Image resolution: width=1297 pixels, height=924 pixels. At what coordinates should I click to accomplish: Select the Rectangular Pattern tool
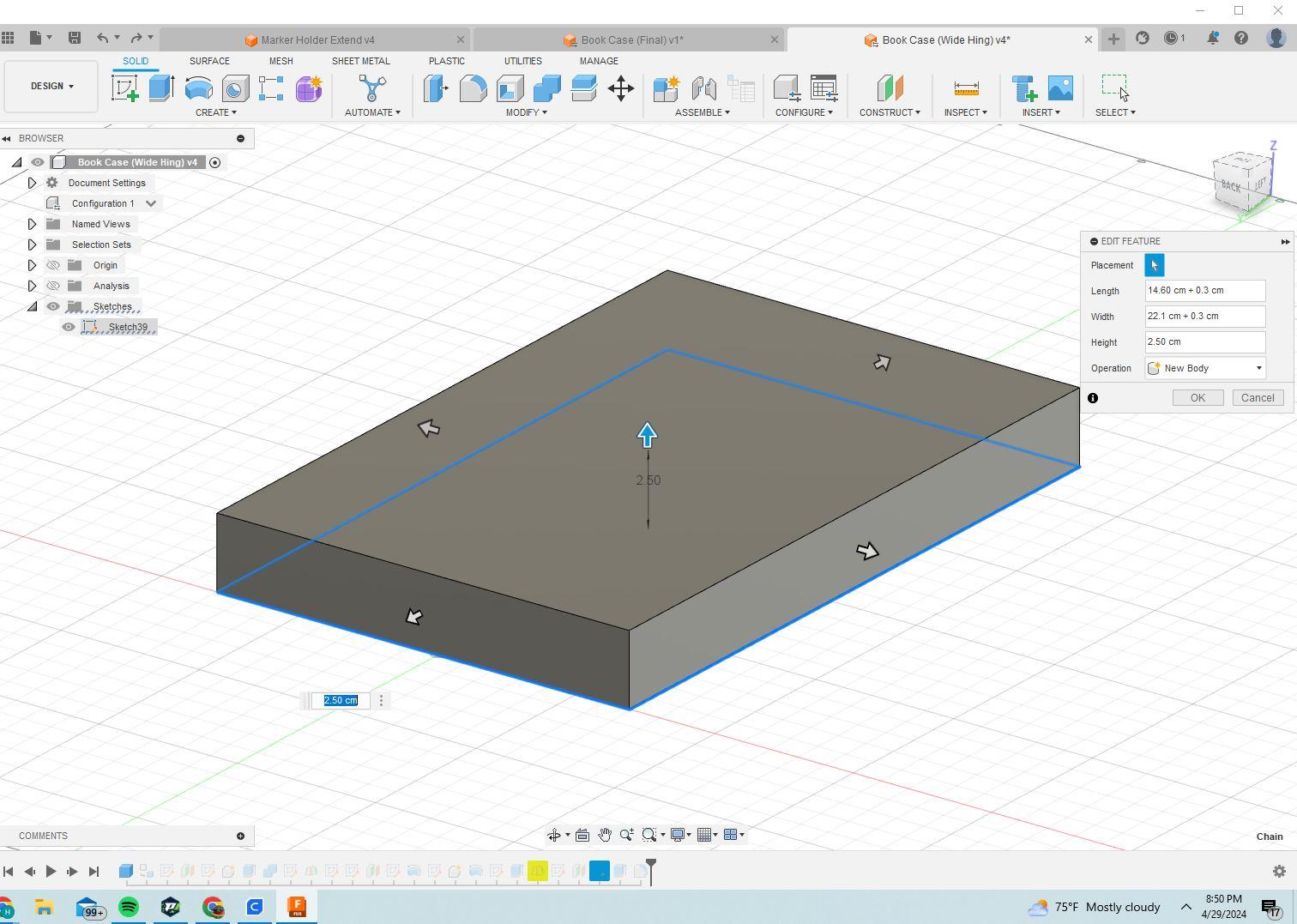tap(271, 88)
